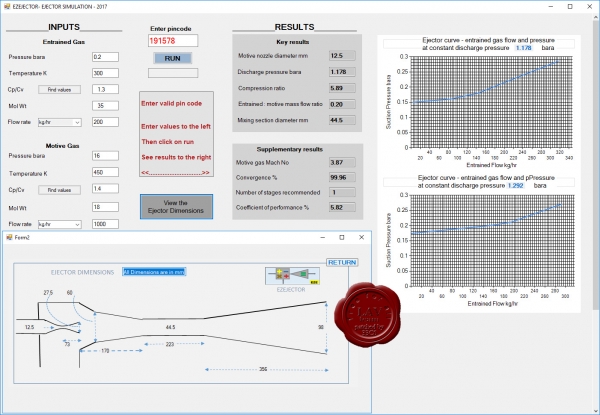
Task: Click the 356 diffuser length label
Action: pyautogui.click(x=263, y=369)
